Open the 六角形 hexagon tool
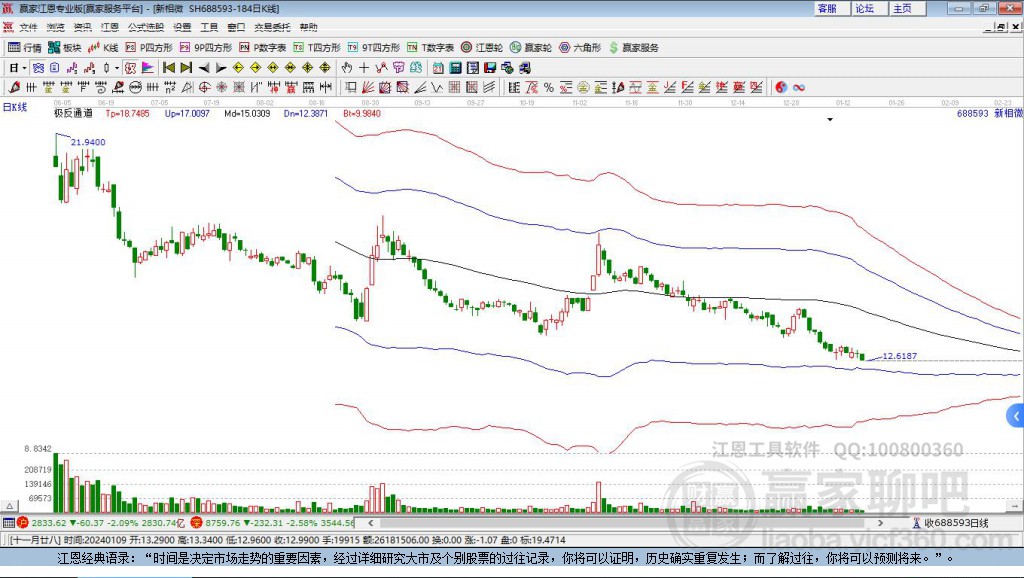This screenshot has height=578, width=1024. (x=580, y=48)
